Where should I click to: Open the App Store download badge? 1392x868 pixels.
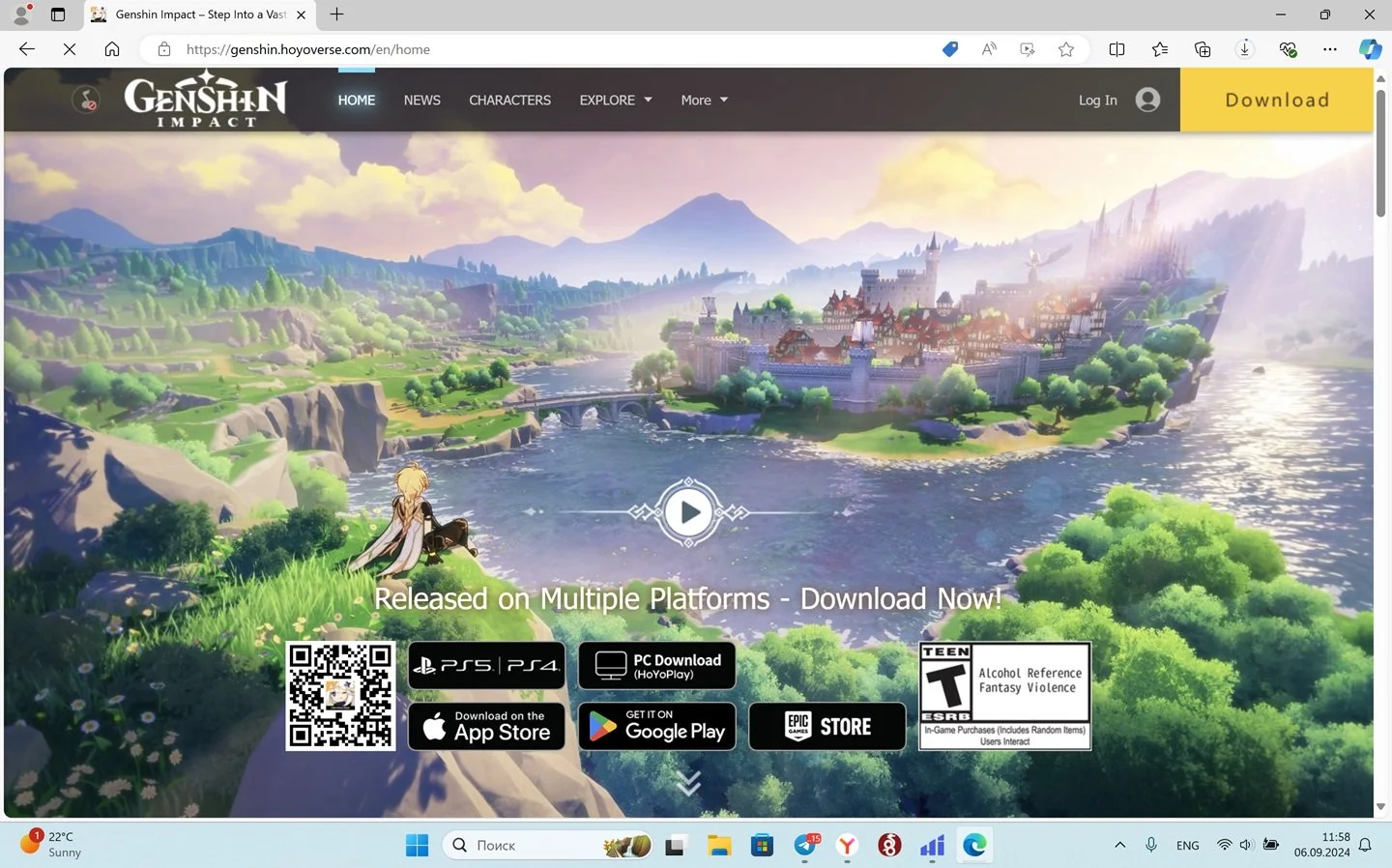tap(486, 726)
